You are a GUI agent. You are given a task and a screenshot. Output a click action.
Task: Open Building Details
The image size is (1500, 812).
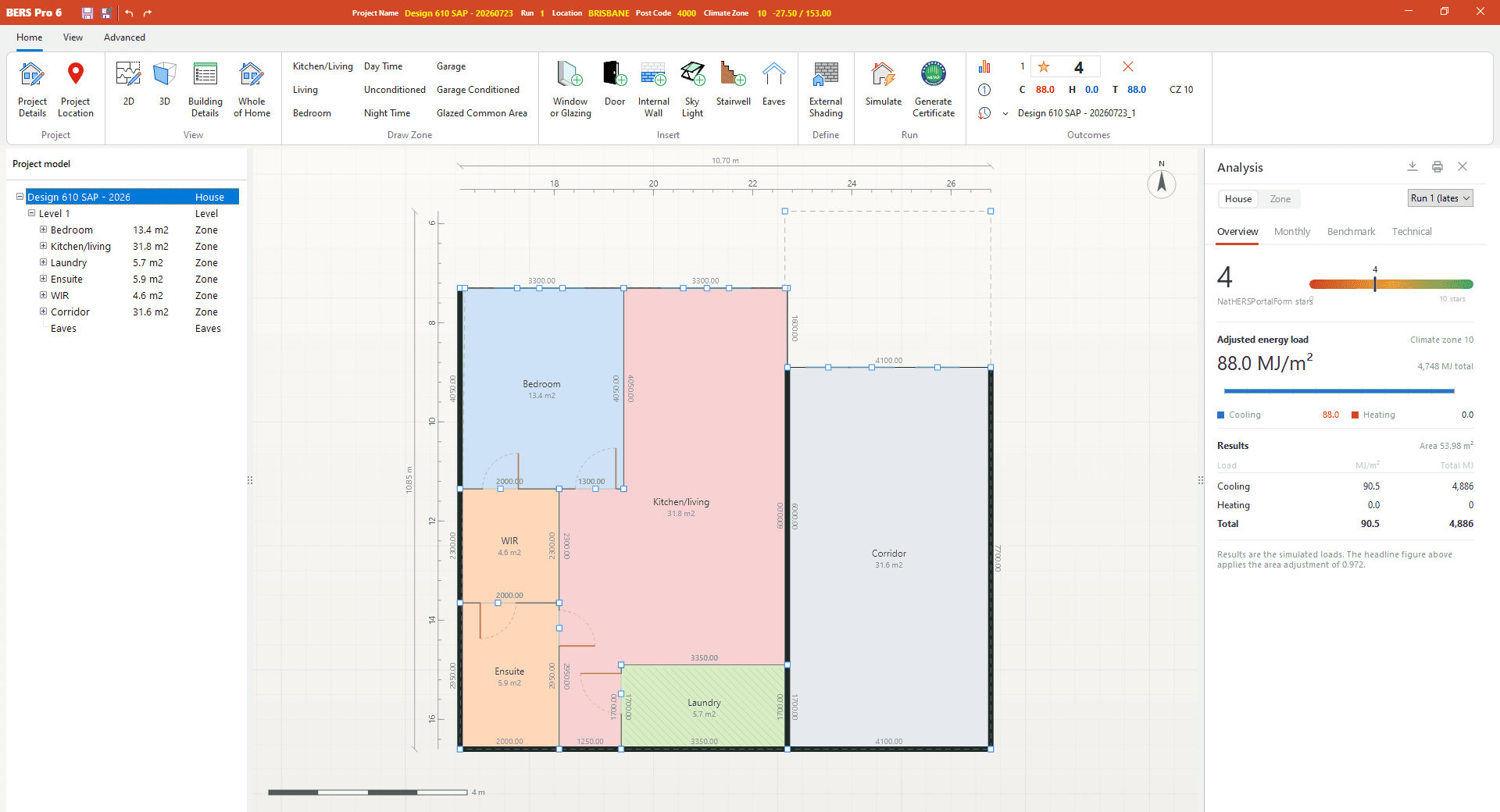[205, 89]
